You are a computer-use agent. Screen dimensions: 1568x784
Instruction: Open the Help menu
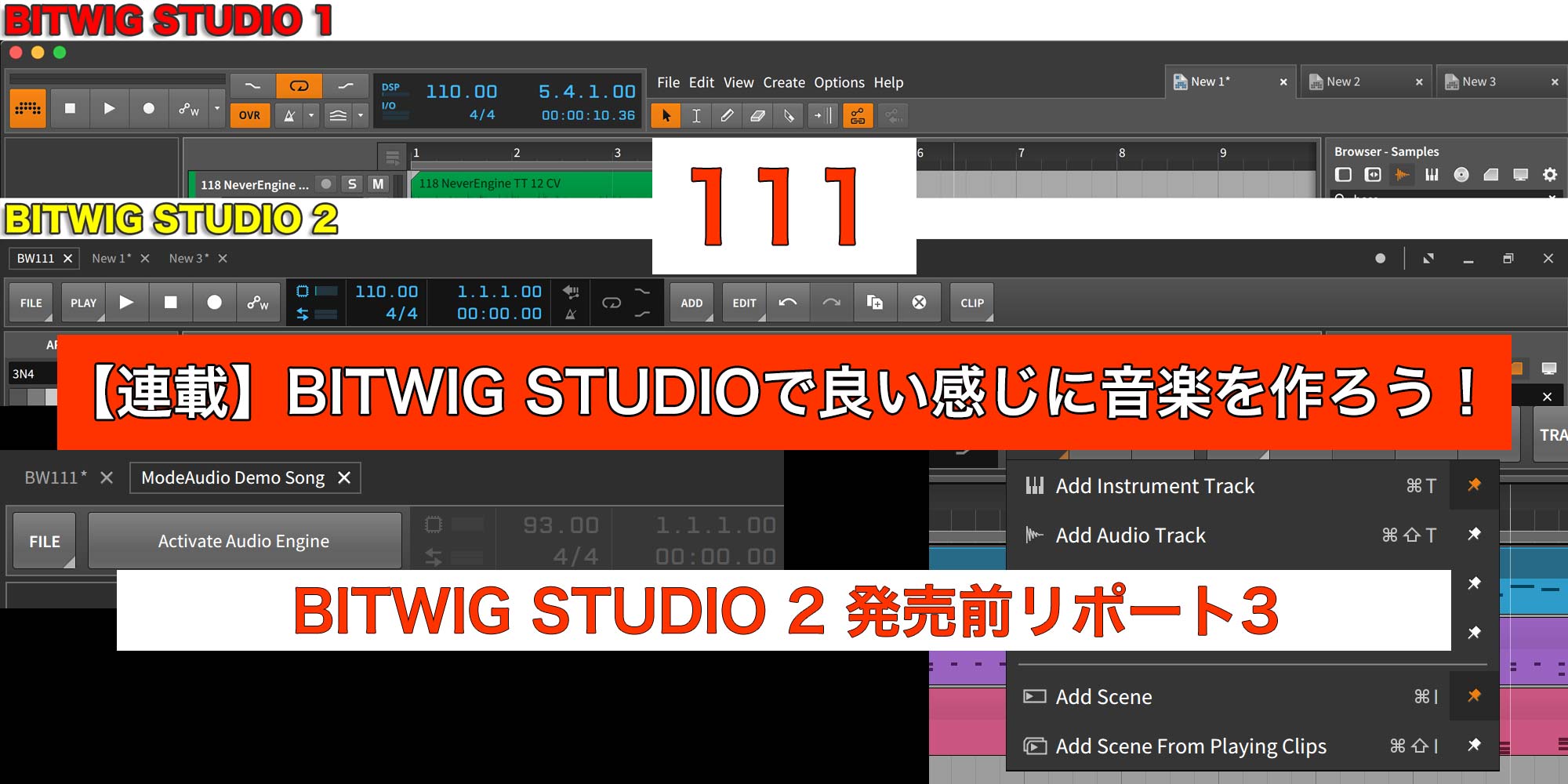click(888, 82)
